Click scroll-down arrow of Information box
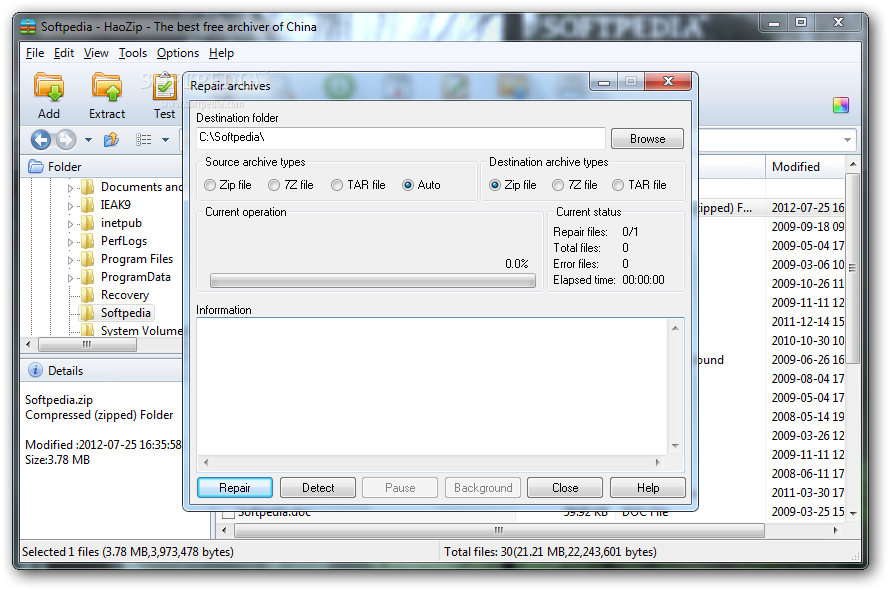889x590 pixels. (x=675, y=445)
